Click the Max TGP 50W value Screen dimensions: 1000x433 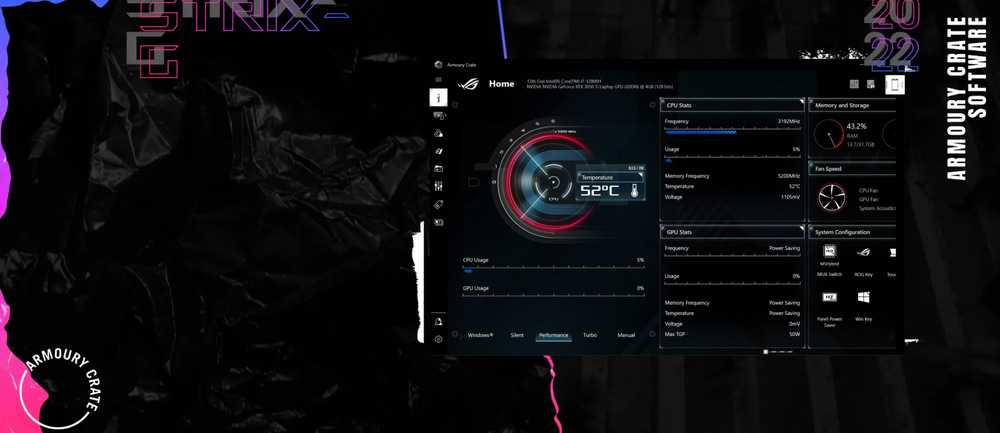(794, 334)
